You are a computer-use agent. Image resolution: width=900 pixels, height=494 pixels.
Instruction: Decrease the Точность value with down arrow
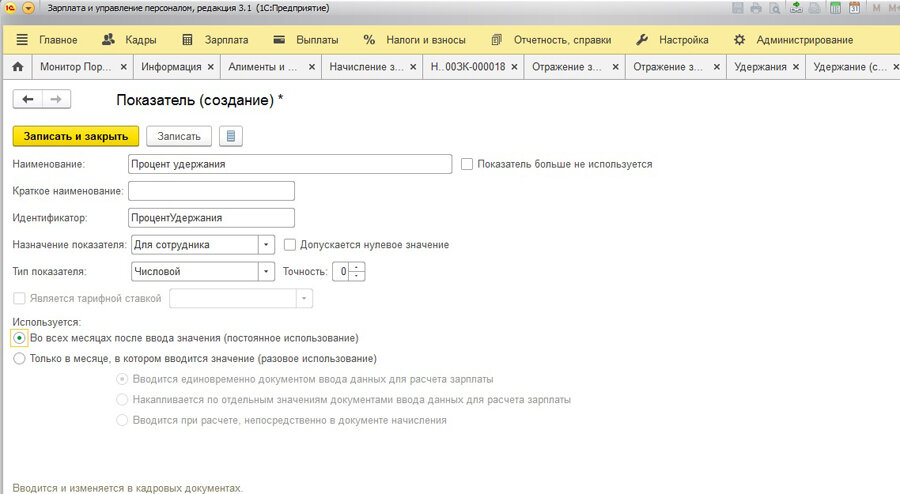tap(357, 276)
